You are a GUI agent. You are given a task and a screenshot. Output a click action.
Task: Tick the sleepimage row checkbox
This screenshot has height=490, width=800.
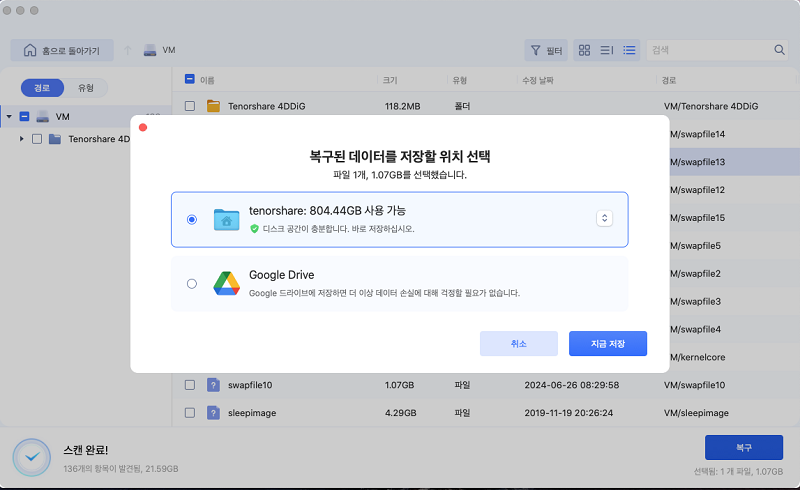[190, 412]
